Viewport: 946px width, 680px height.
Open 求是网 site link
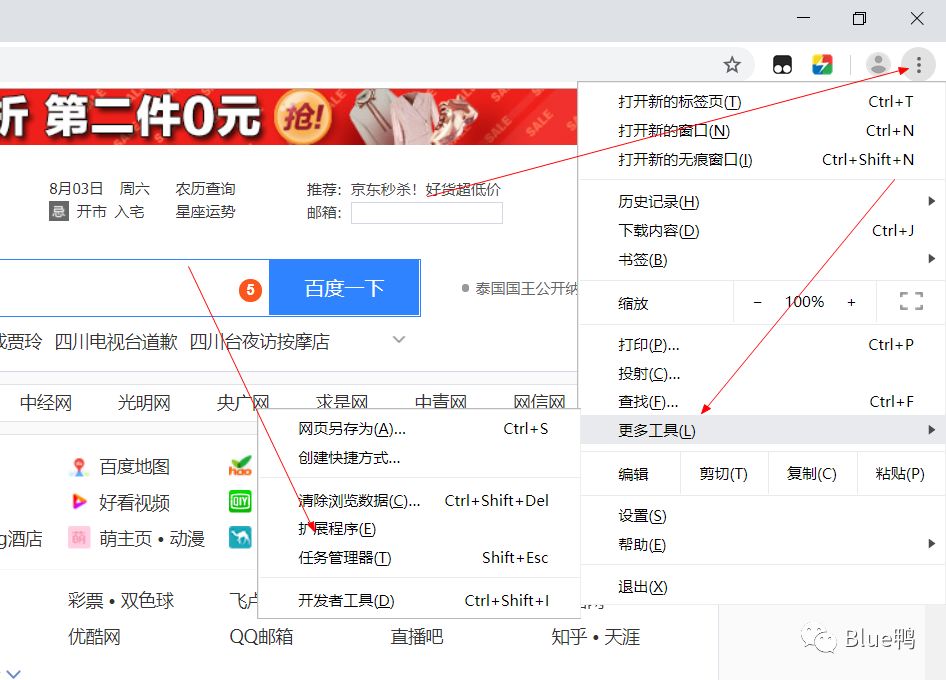coord(342,402)
